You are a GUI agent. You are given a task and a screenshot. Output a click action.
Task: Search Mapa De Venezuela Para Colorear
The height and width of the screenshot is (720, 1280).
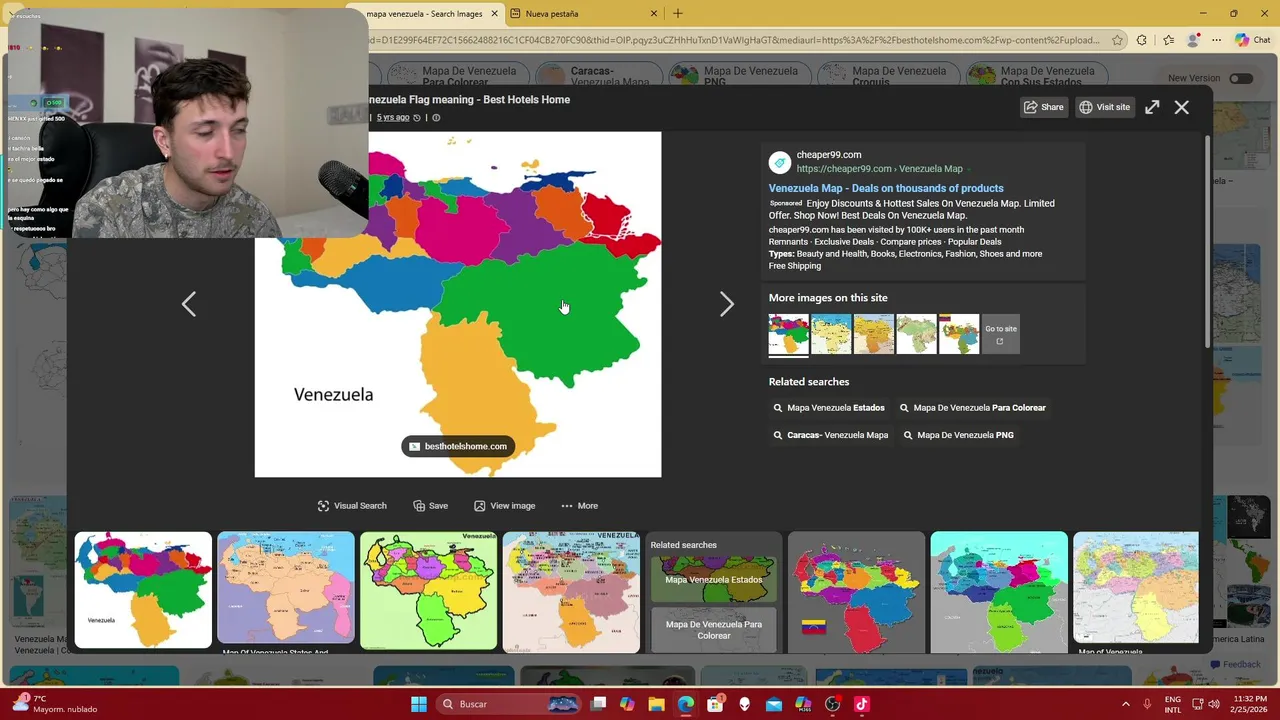tap(973, 408)
